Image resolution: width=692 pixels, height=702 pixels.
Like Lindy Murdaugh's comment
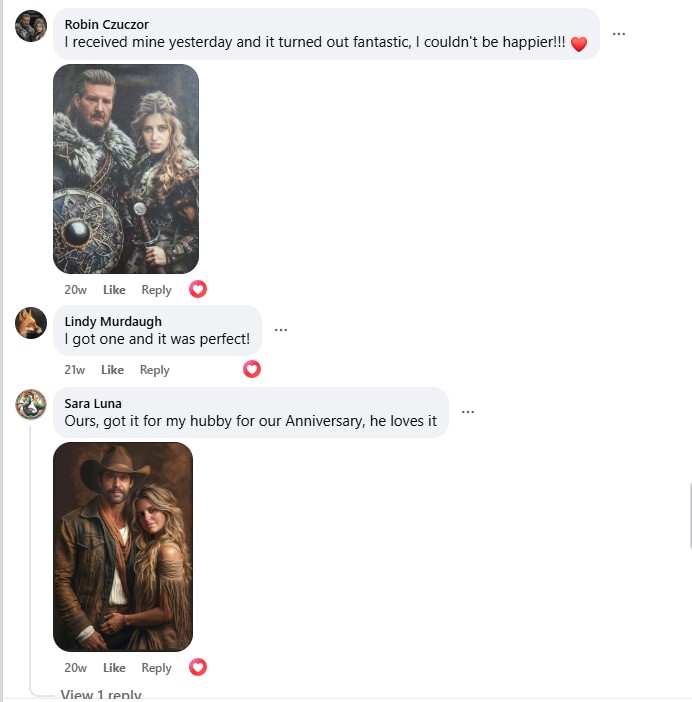(x=112, y=370)
